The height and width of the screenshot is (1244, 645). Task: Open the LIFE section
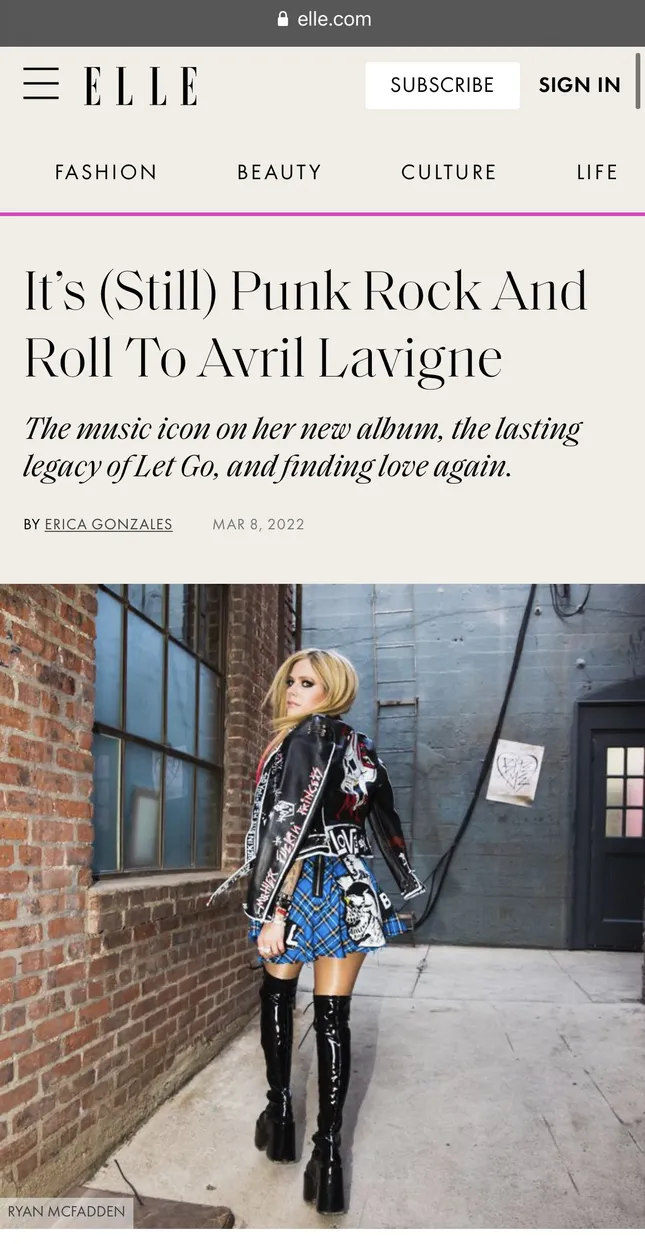pyautogui.click(x=597, y=172)
